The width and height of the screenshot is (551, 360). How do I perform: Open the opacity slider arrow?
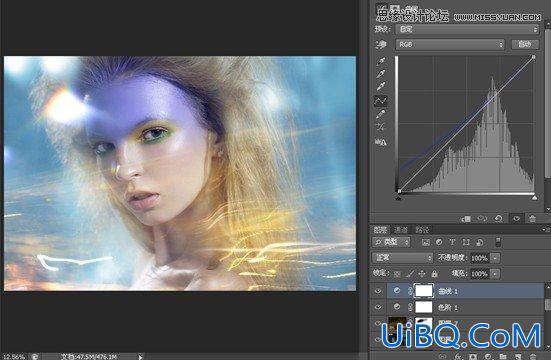click(495, 258)
